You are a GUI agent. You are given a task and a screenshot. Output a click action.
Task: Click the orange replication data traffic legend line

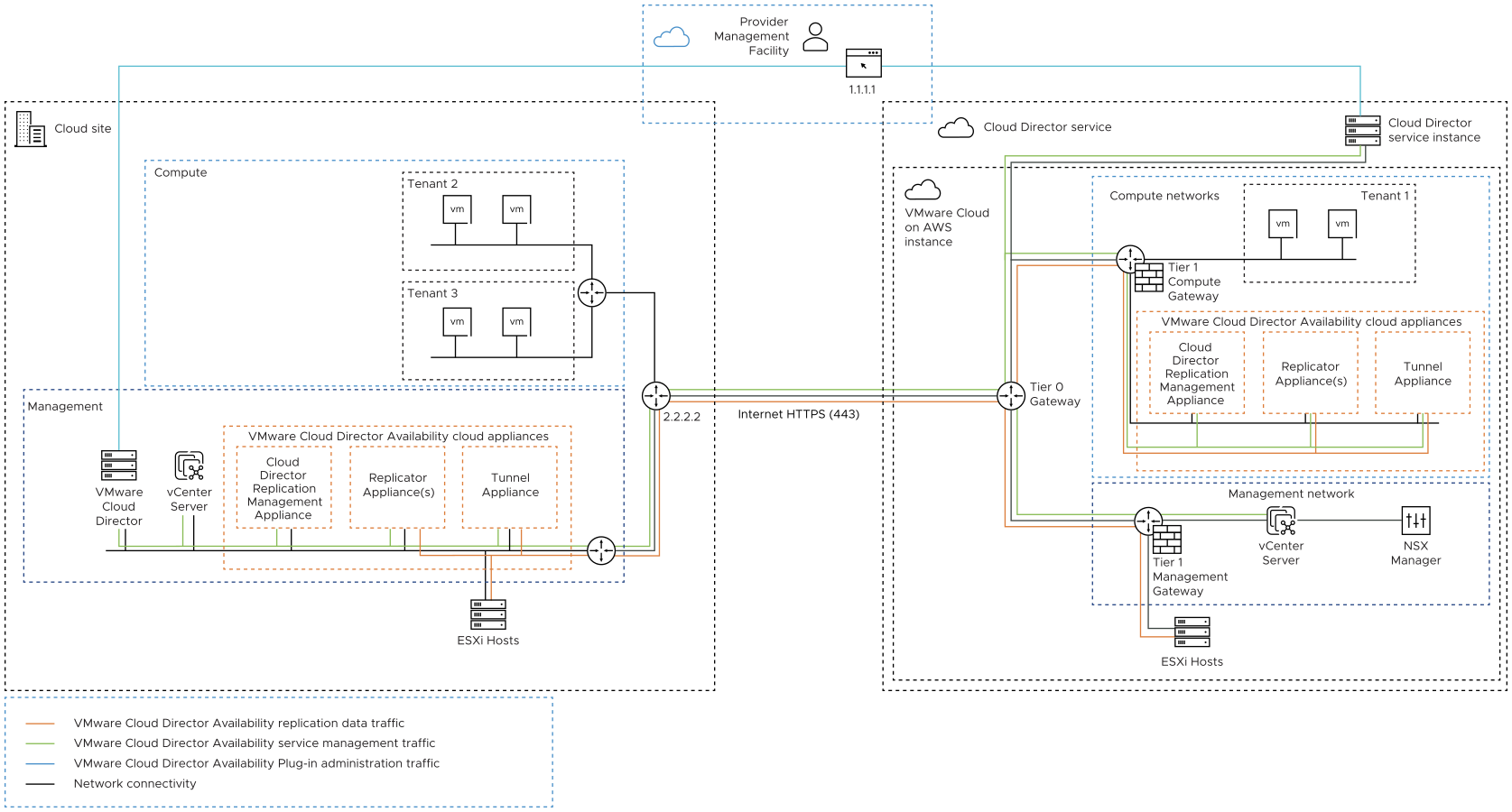click(41, 724)
